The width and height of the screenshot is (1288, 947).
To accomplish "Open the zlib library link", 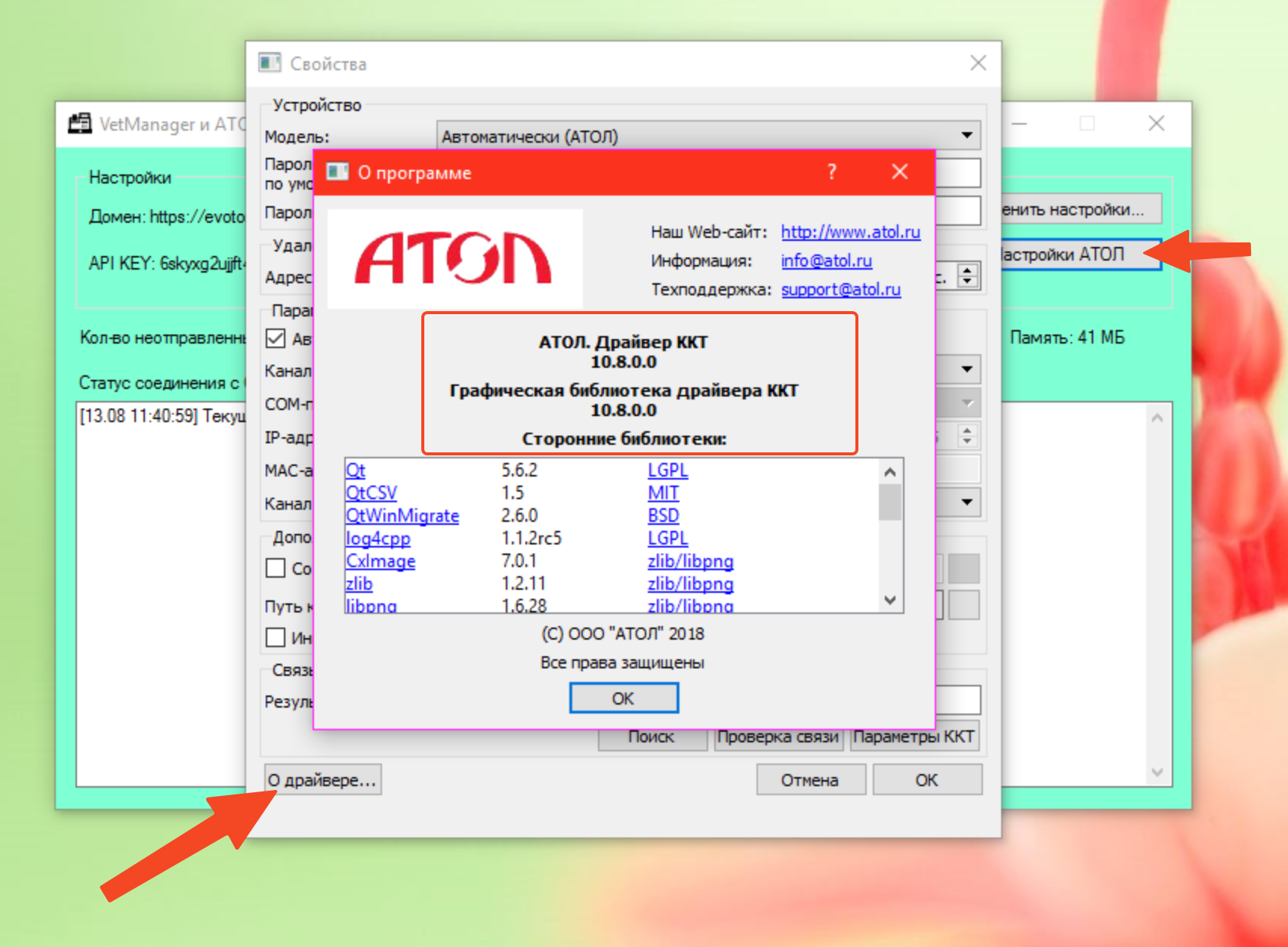I will 359,584.
